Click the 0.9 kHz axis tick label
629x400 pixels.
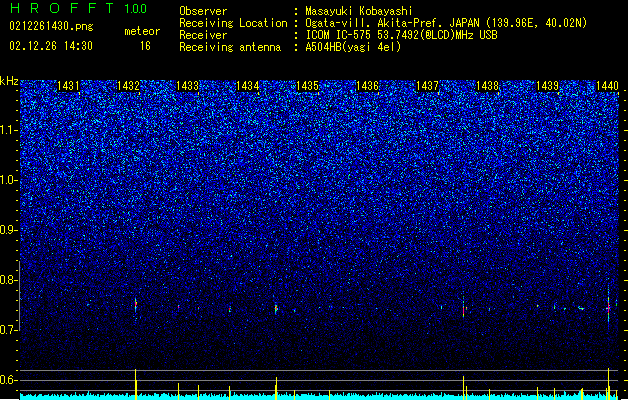(x=8, y=230)
